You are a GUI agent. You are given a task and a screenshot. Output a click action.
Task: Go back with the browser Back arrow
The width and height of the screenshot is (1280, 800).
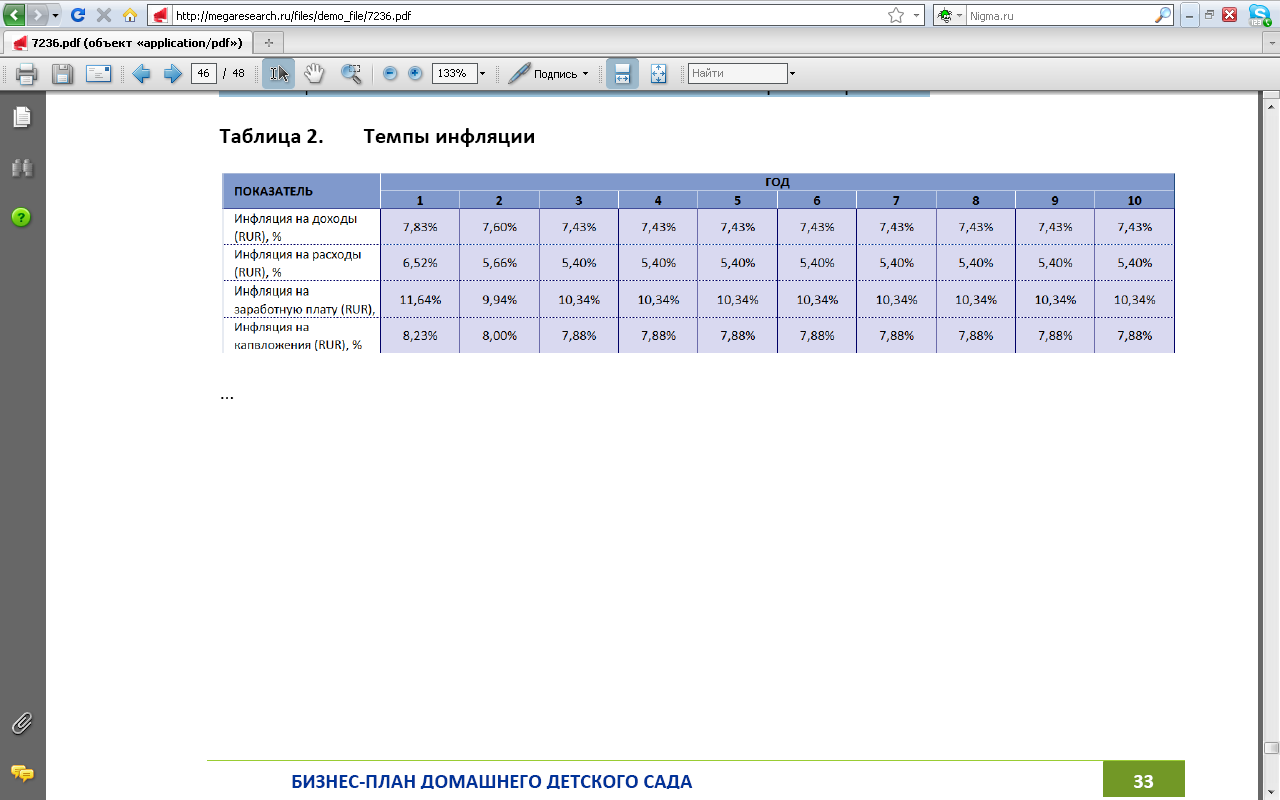(15, 15)
